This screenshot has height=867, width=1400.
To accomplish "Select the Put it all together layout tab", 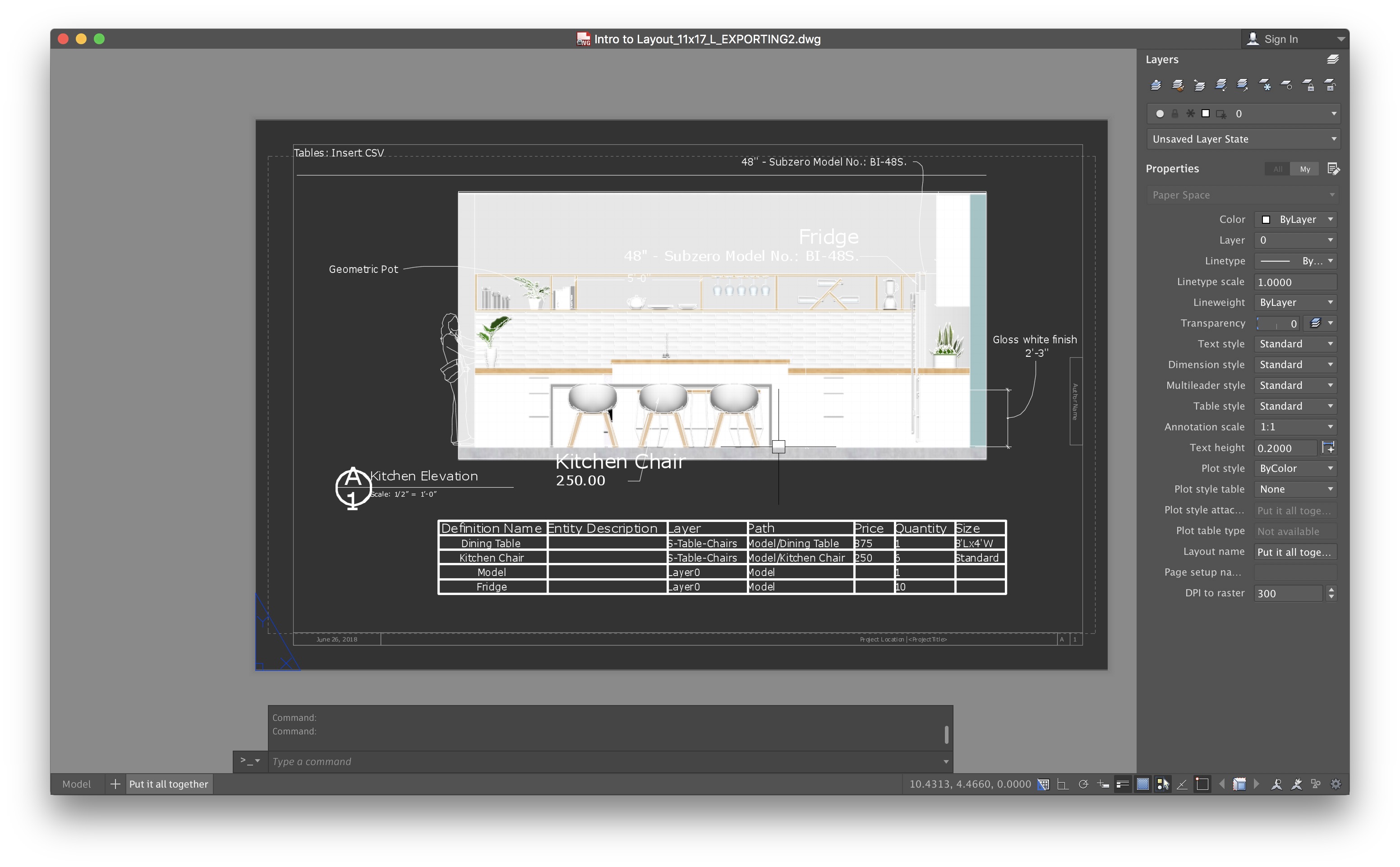I will 169,784.
